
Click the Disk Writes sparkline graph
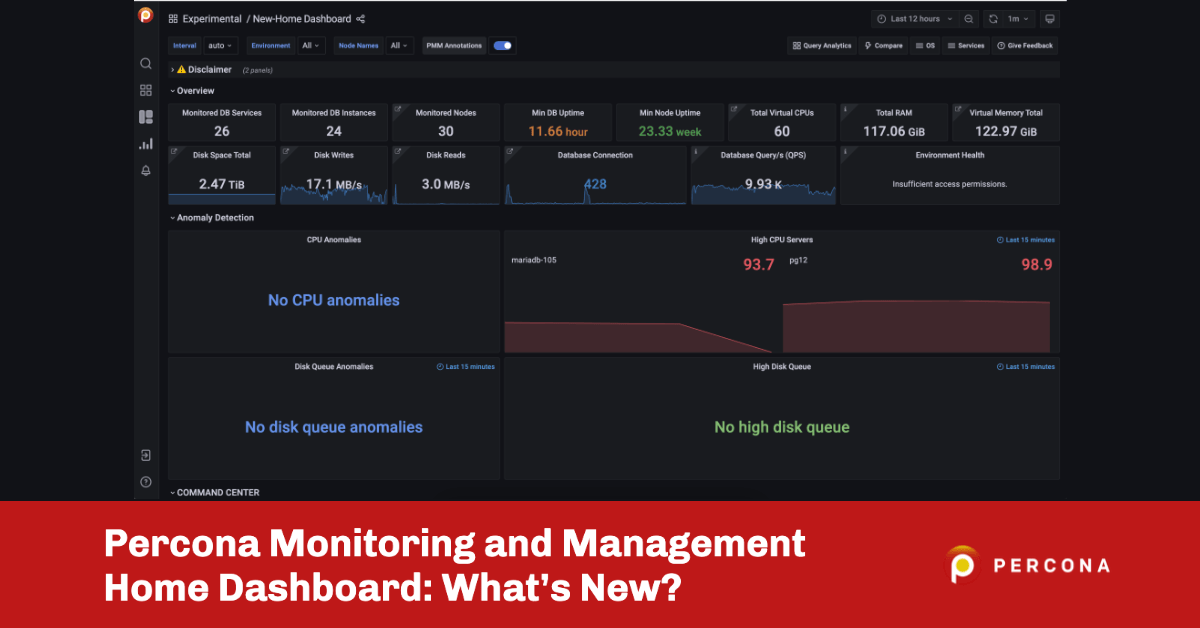tap(333, 194)
